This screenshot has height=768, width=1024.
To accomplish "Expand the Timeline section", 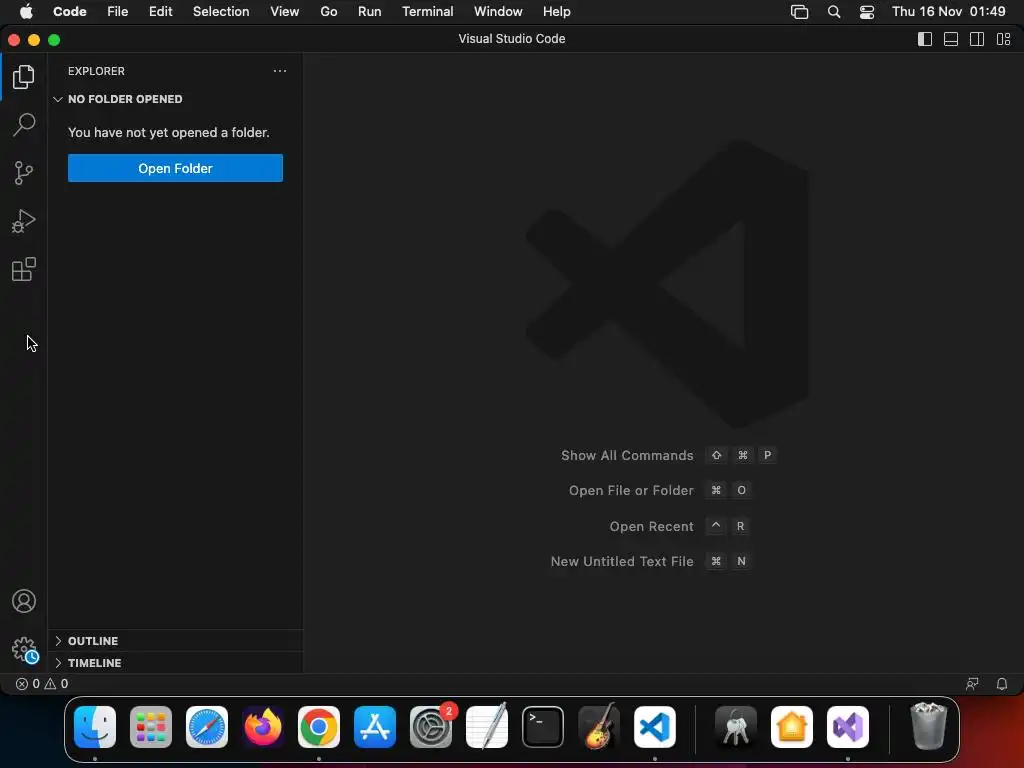I will (x=175, y=663).
